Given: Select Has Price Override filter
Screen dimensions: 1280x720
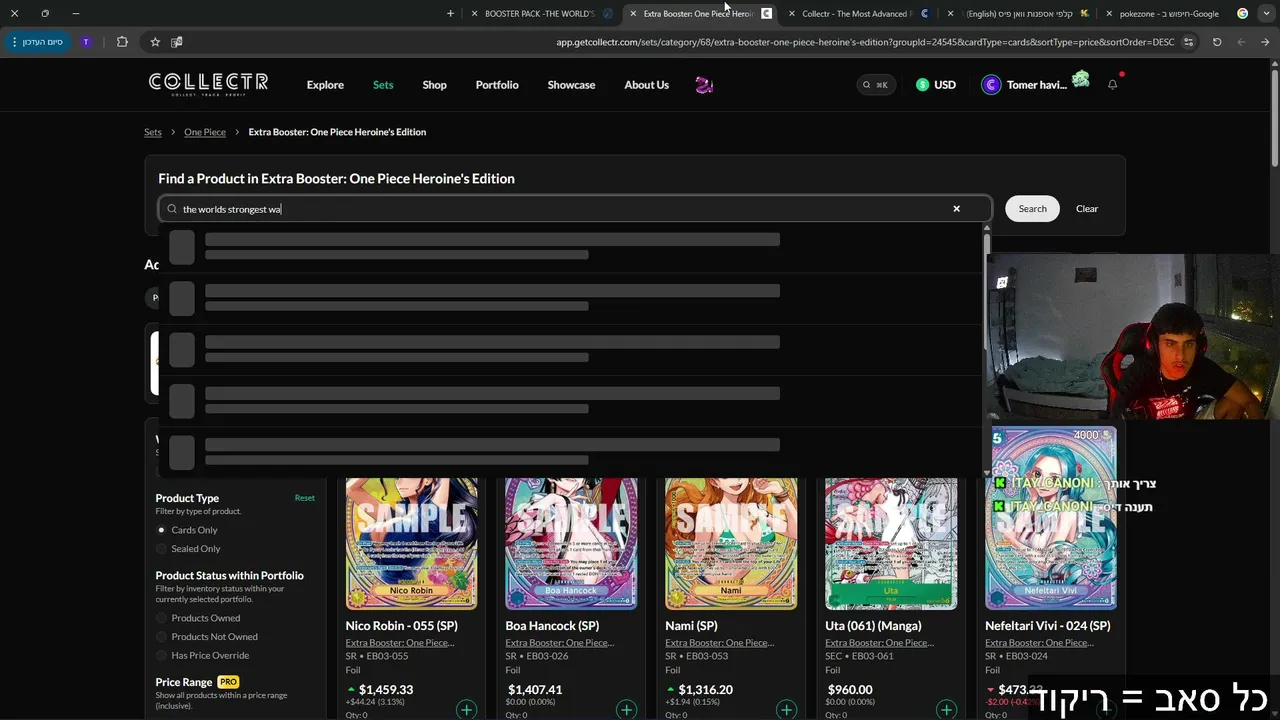Looking at the screenshot, I should click(162, 656).
